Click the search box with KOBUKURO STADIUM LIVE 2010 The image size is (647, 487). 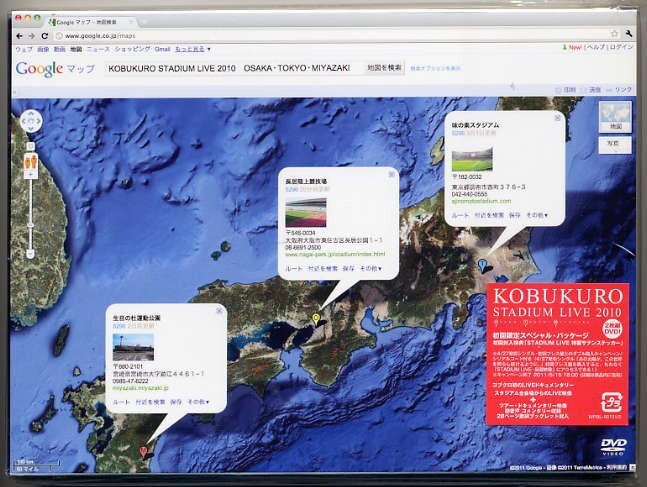click(x=233, y=68)
